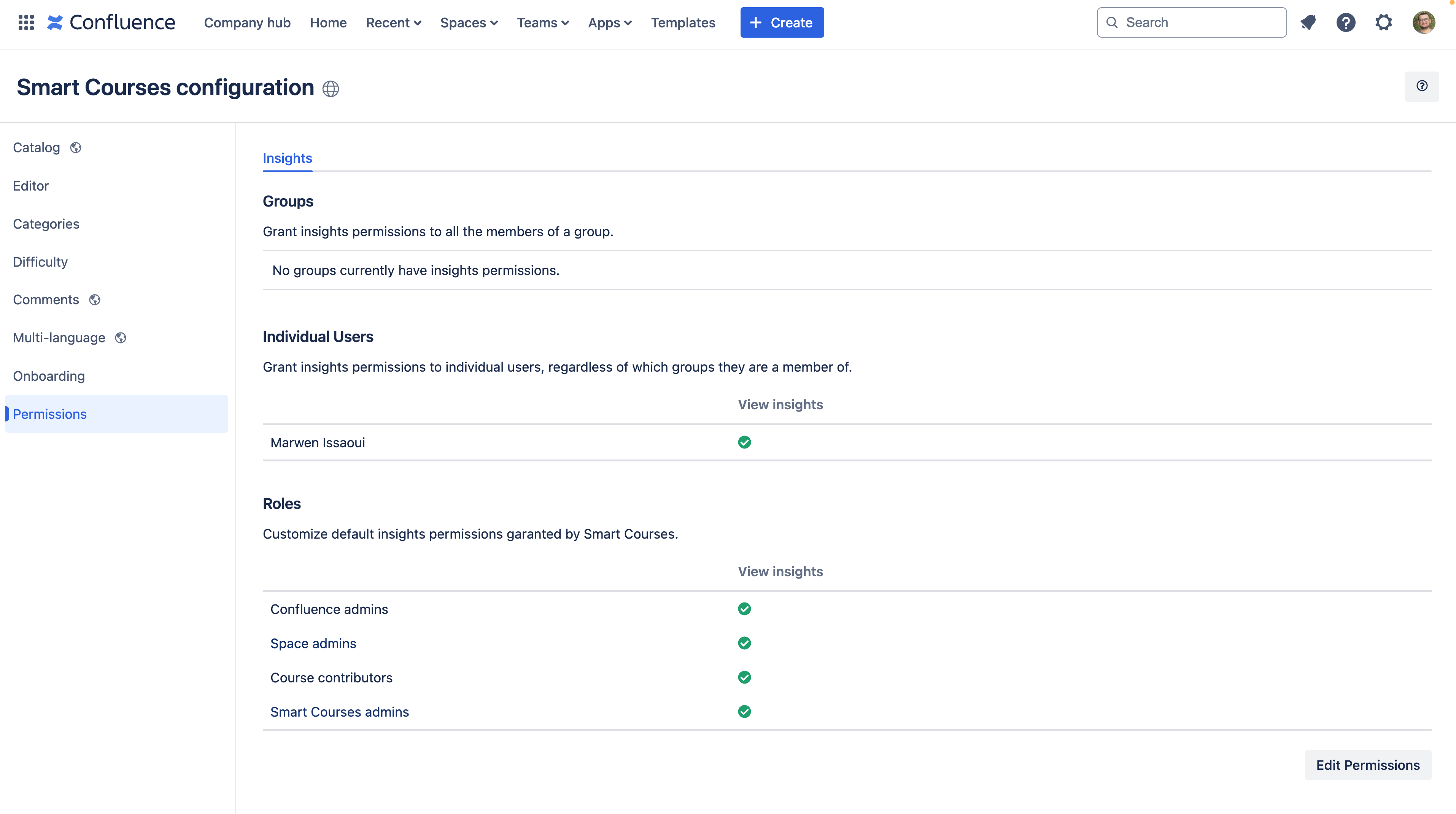Select the Insights tab
Screen dimensions: 1456x814
click(287, 158)
